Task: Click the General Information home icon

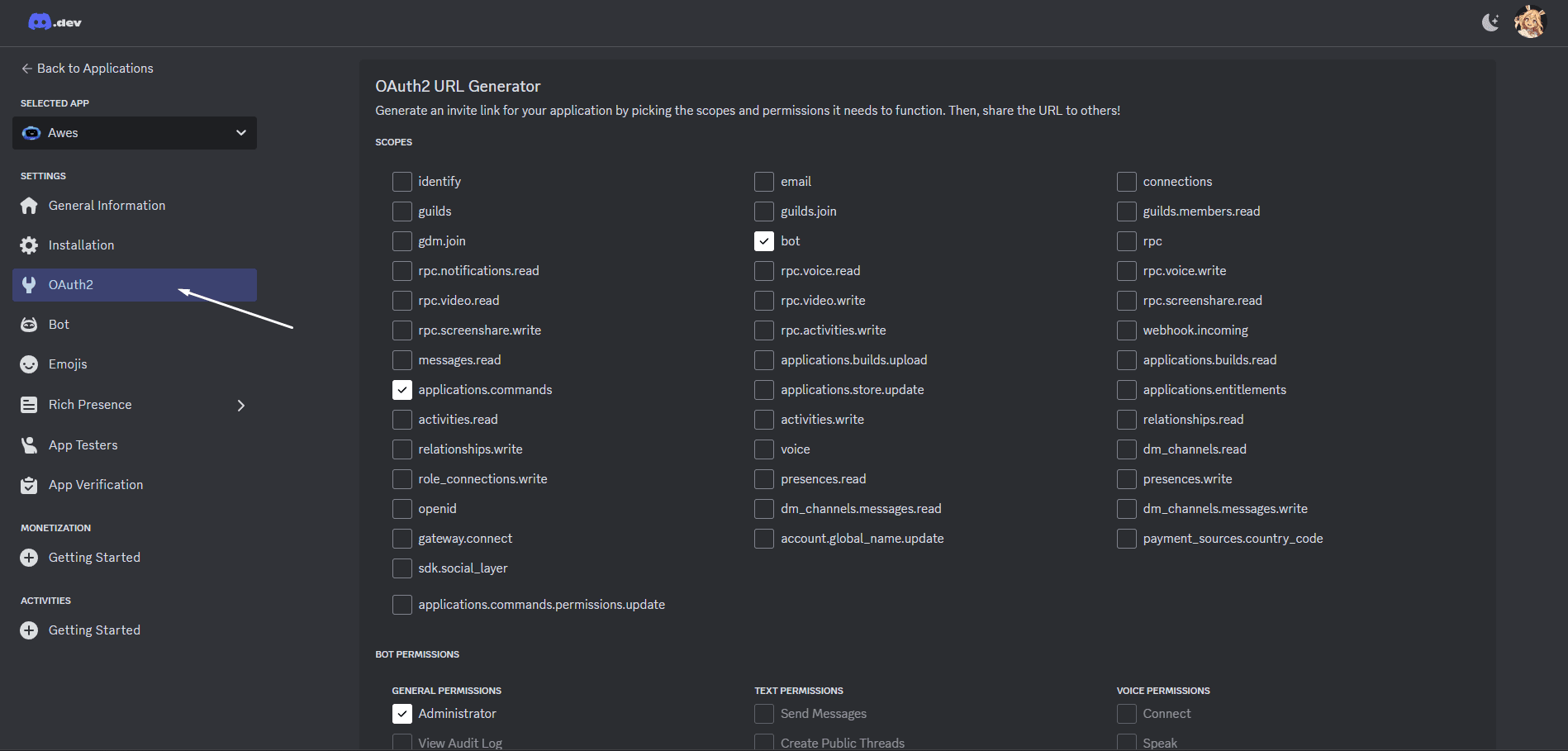Action: pyautogui.click(x=29, y=206)
